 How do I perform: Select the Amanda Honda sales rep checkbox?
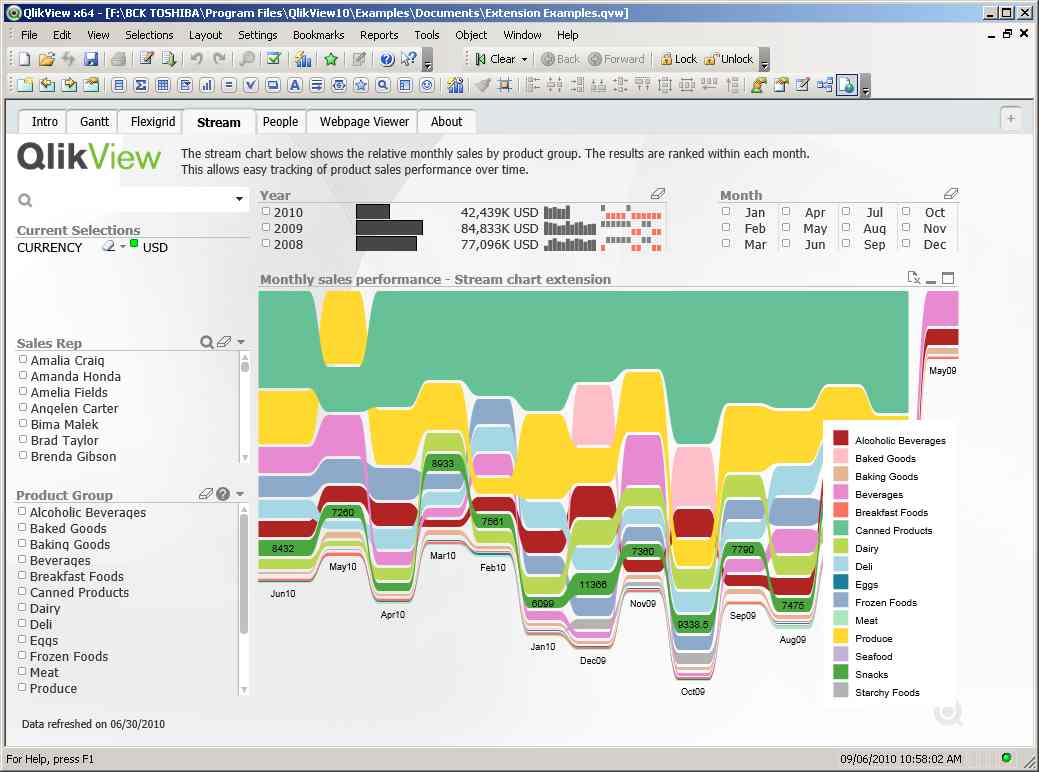coord(23,375)
